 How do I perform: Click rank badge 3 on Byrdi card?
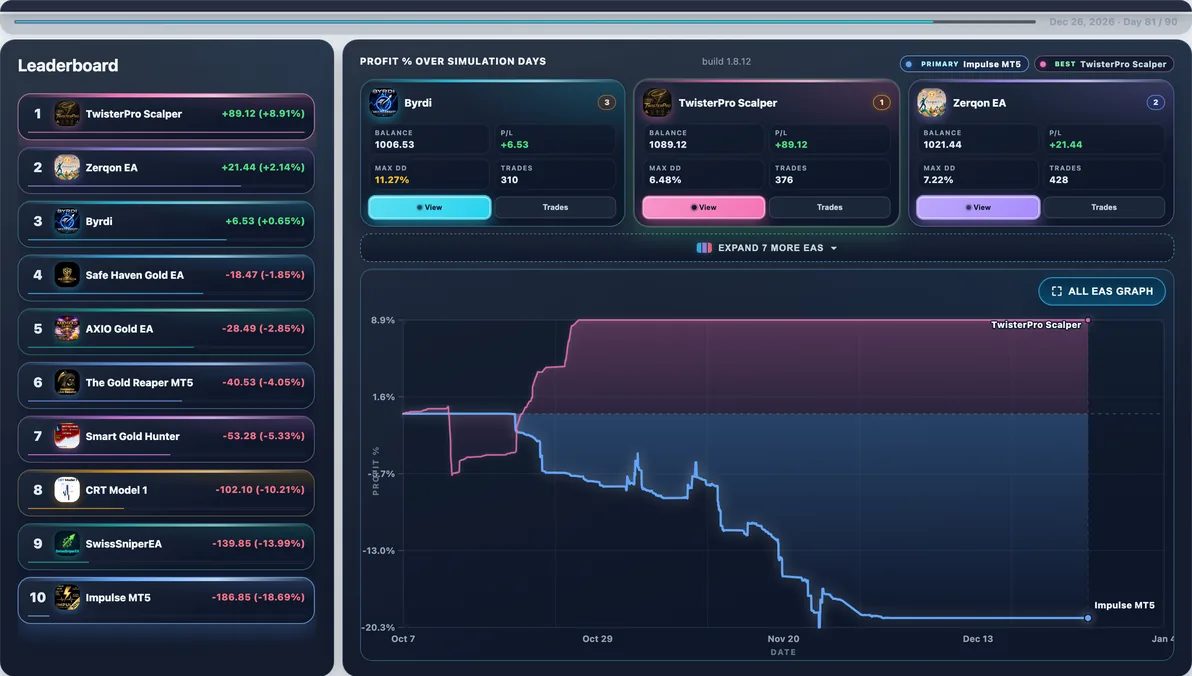tap(607, 102)
